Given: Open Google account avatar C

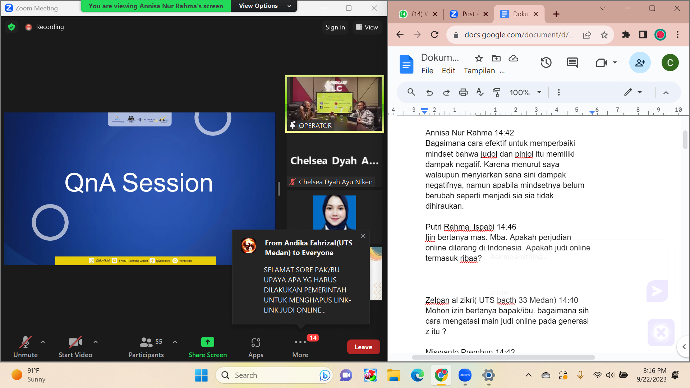Looking at the screenshot, I should (x=670, y=63).
